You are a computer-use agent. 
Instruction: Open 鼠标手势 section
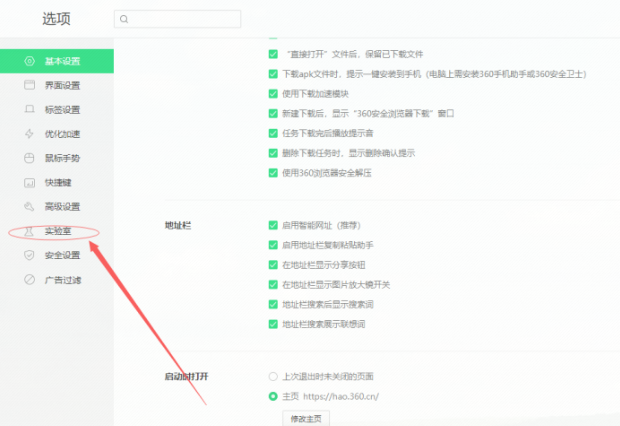coord(57,158)
